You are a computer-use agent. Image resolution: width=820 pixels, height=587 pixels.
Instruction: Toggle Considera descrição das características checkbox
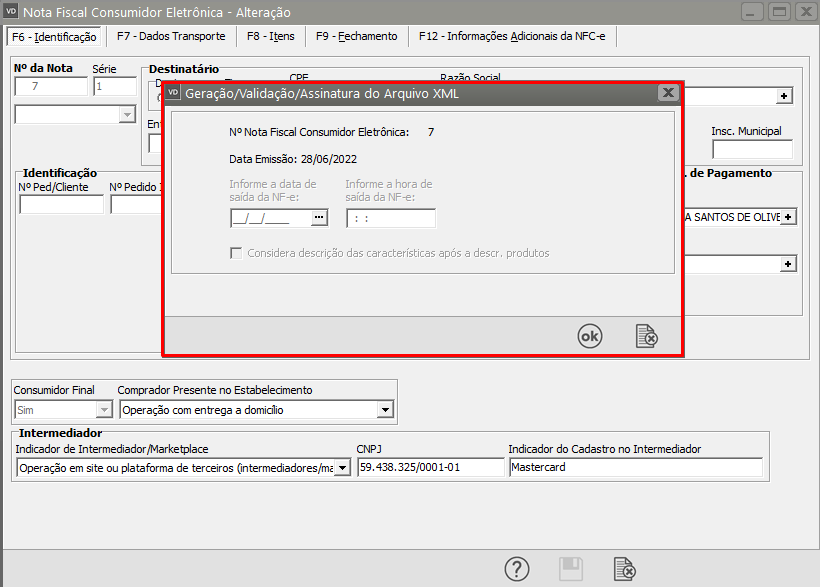236,253
